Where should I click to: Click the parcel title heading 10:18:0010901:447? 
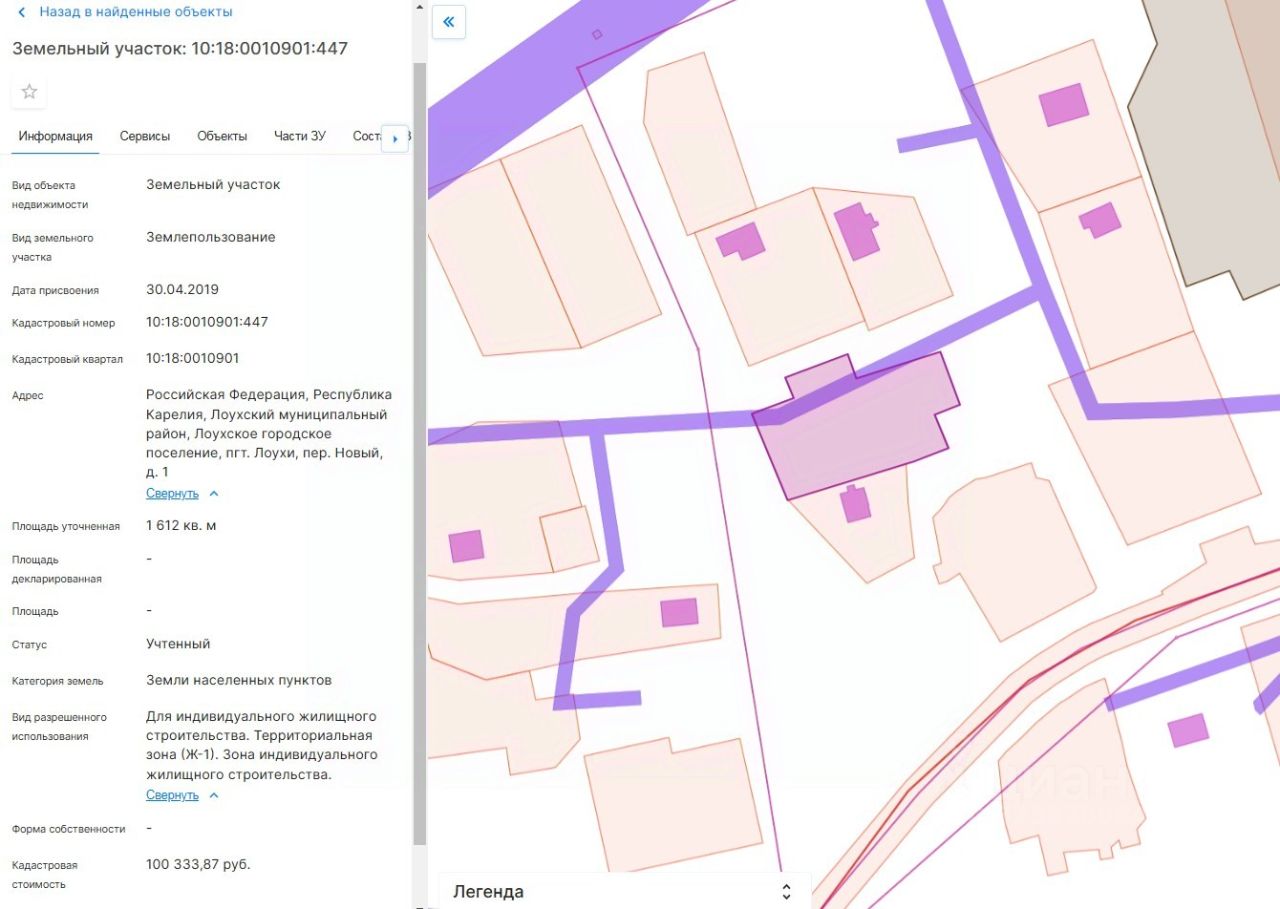coord(180,48)
